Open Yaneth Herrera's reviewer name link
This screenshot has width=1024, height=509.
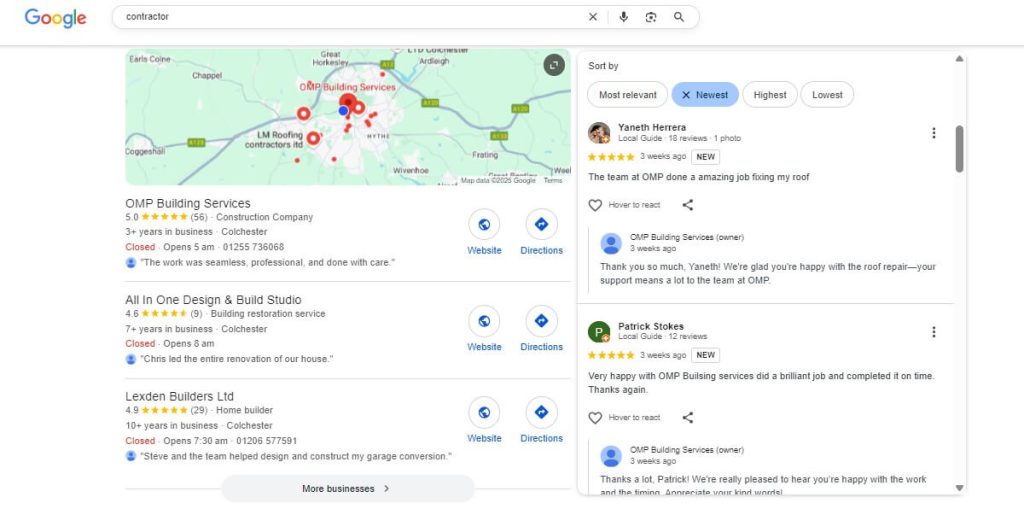[652, 127]
